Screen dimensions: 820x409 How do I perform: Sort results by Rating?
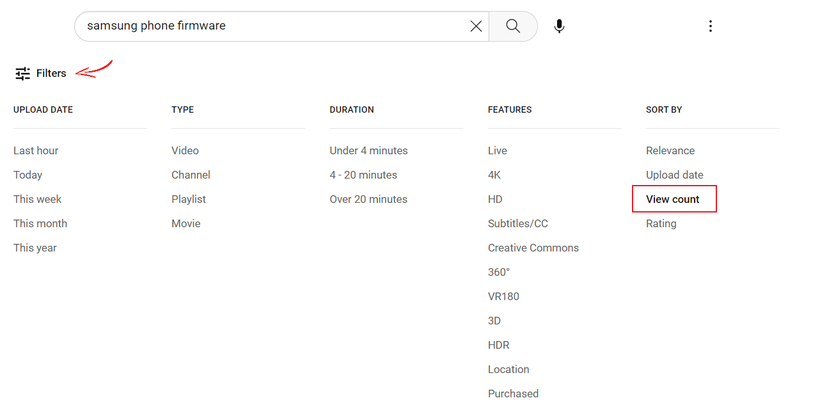[x=661, y=224]
